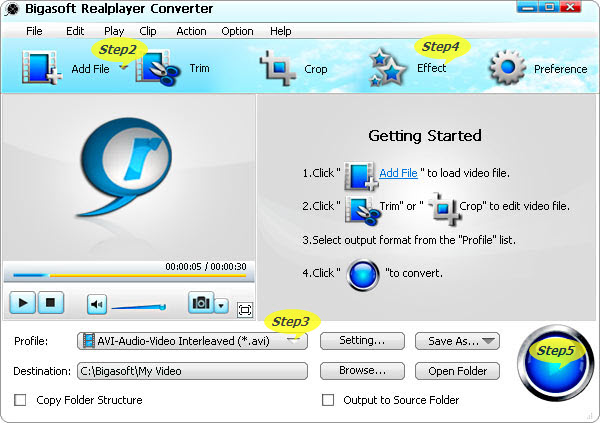
Task: Mute the audio with the speaker icon
Action: (x=96, y=305)
